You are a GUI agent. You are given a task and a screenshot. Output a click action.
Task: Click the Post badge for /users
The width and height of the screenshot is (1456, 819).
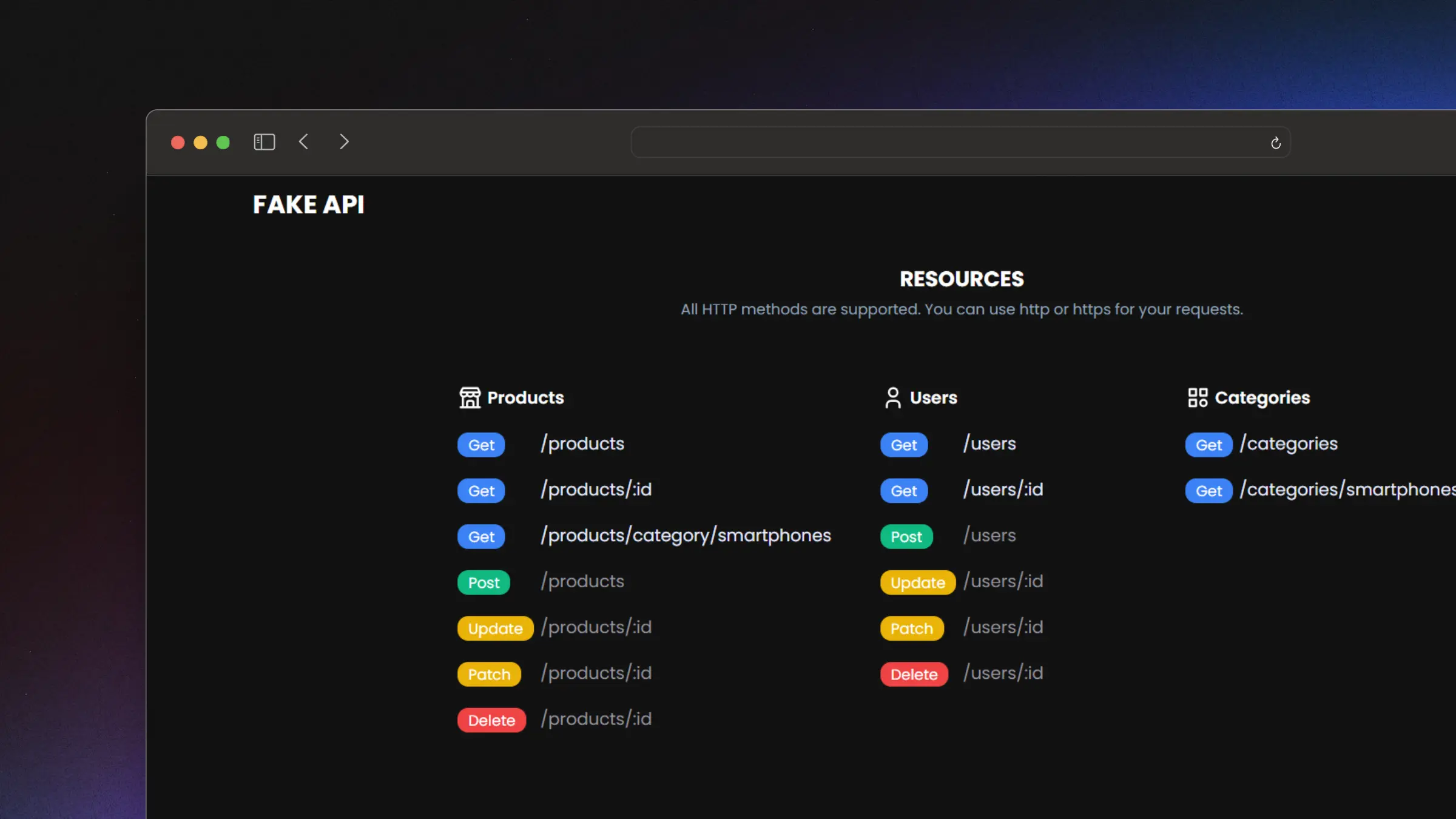[x=906, y=537]
